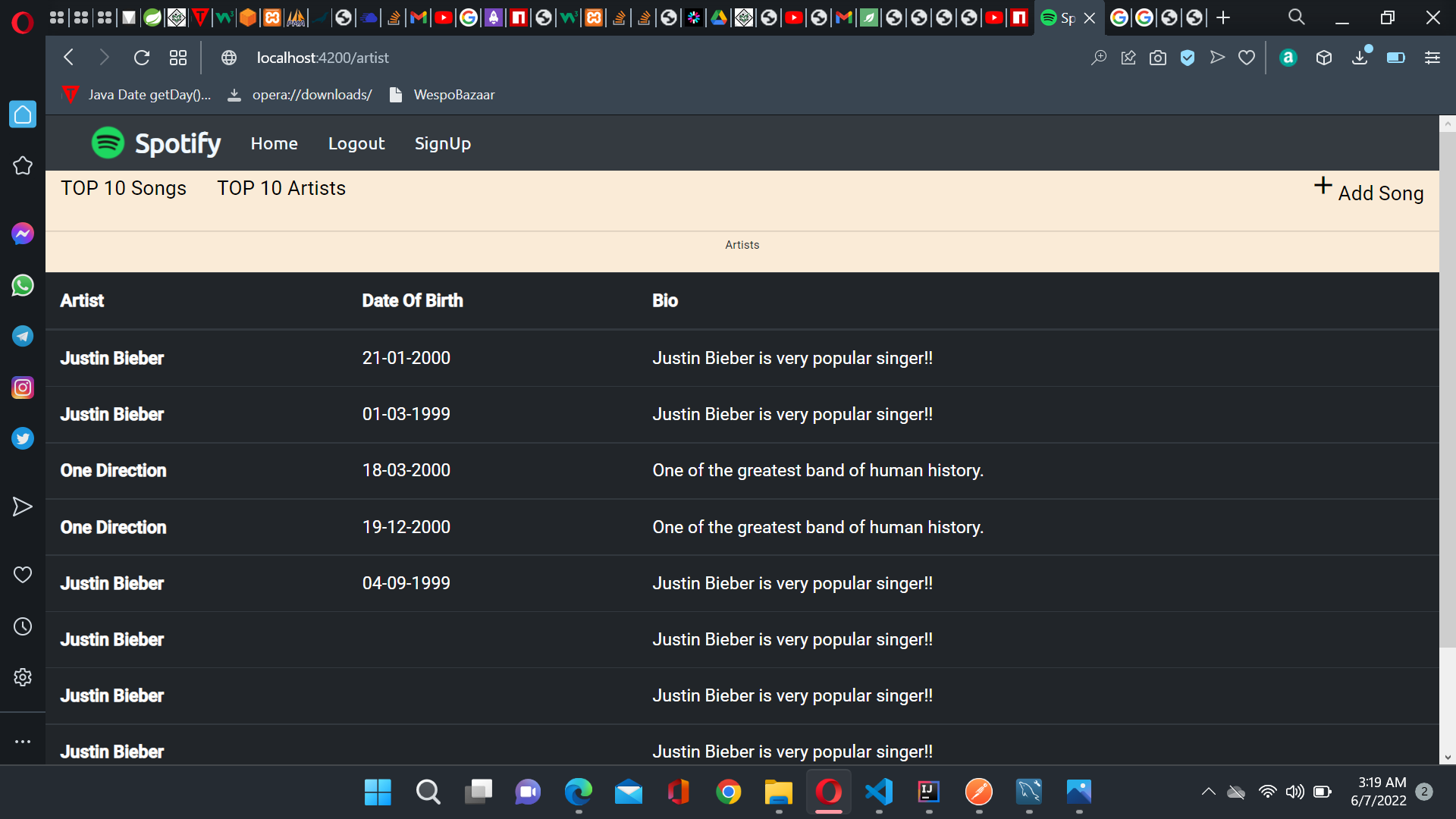Click the browser reload button

pos(142,58)
